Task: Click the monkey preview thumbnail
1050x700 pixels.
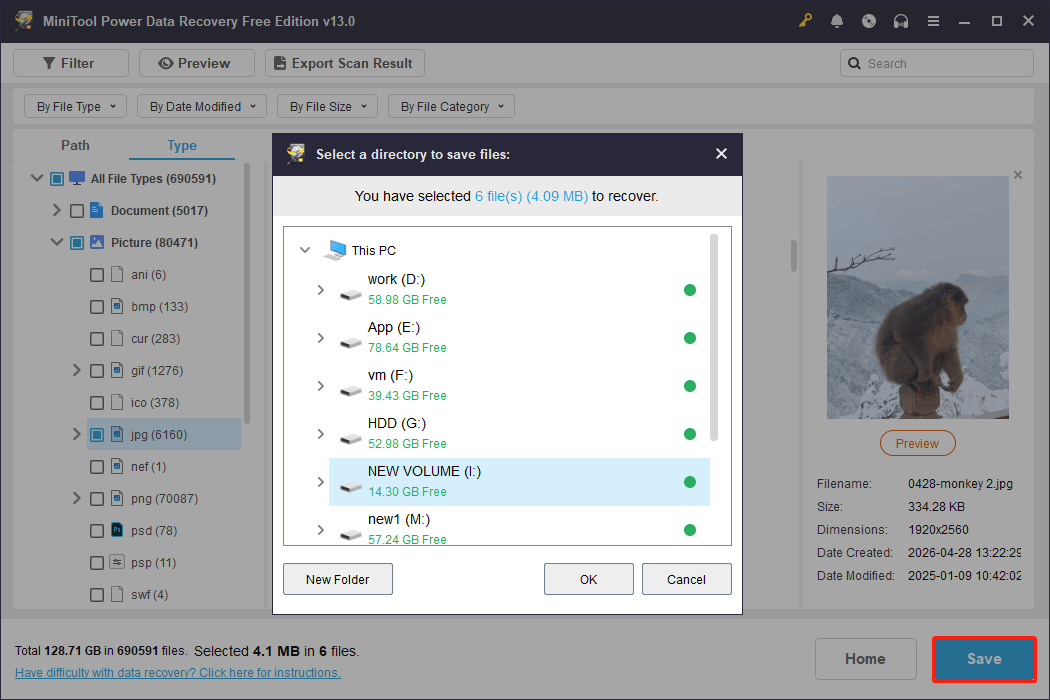Action: point(917,297)
